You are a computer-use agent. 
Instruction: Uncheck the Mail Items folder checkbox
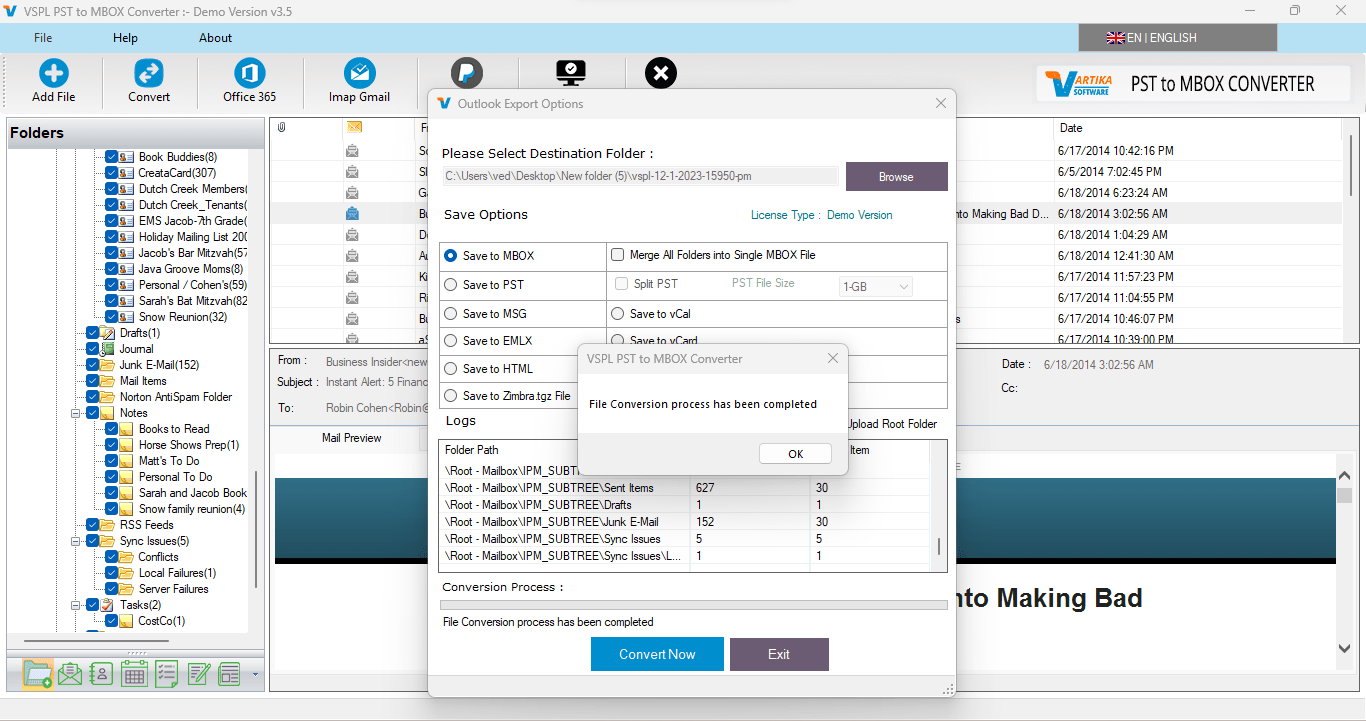[x=93, y=381]
